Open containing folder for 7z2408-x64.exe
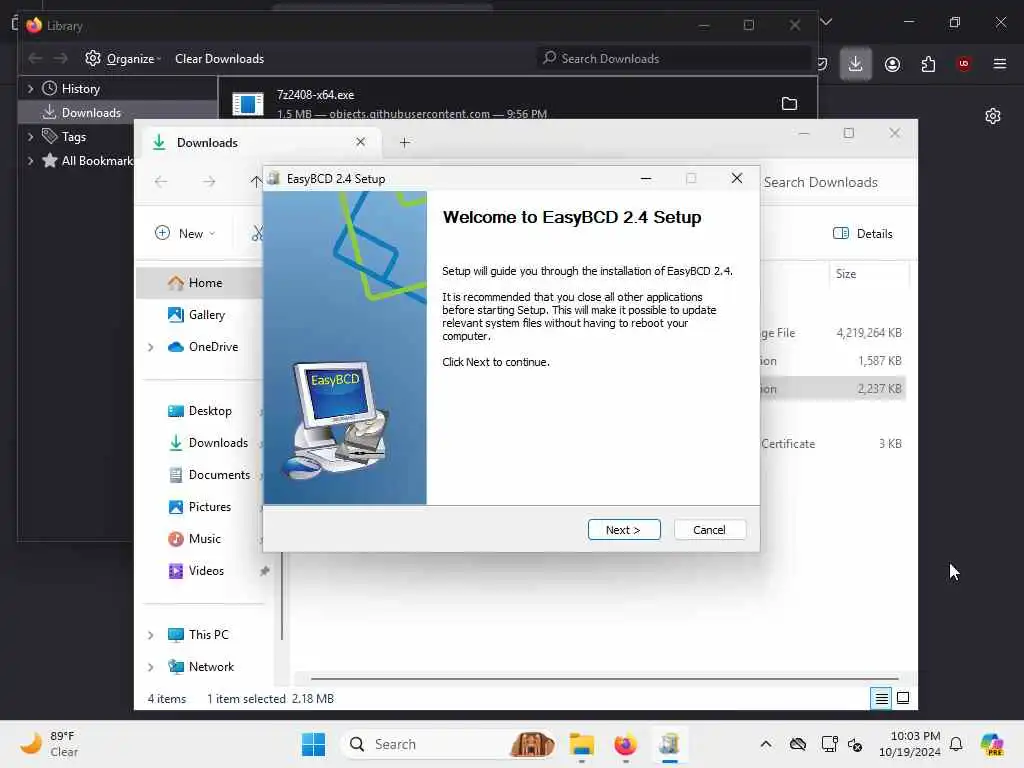This screenshot has width=1024, height=768. [790, 103]
